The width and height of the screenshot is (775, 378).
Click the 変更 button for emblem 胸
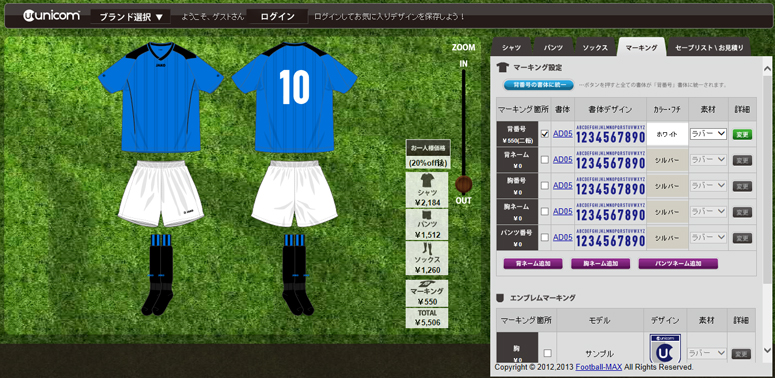741,354
